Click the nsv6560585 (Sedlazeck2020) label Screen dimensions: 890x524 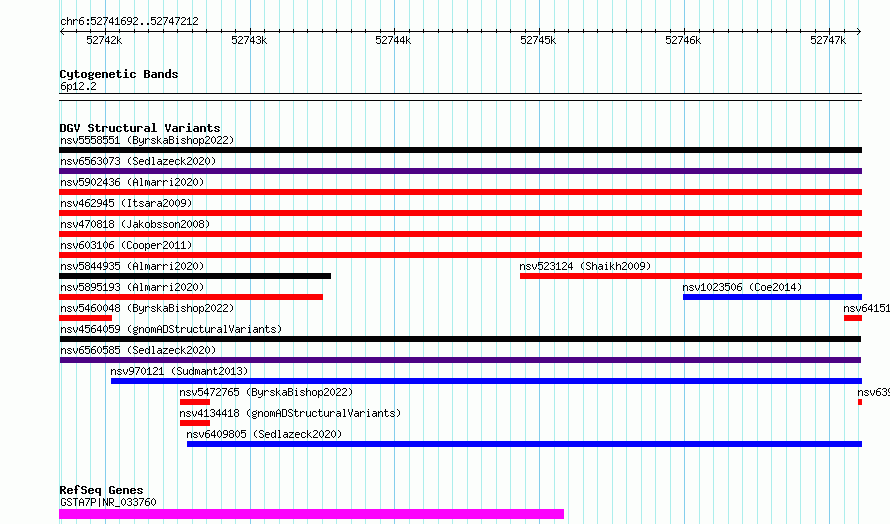coord(138,350)
